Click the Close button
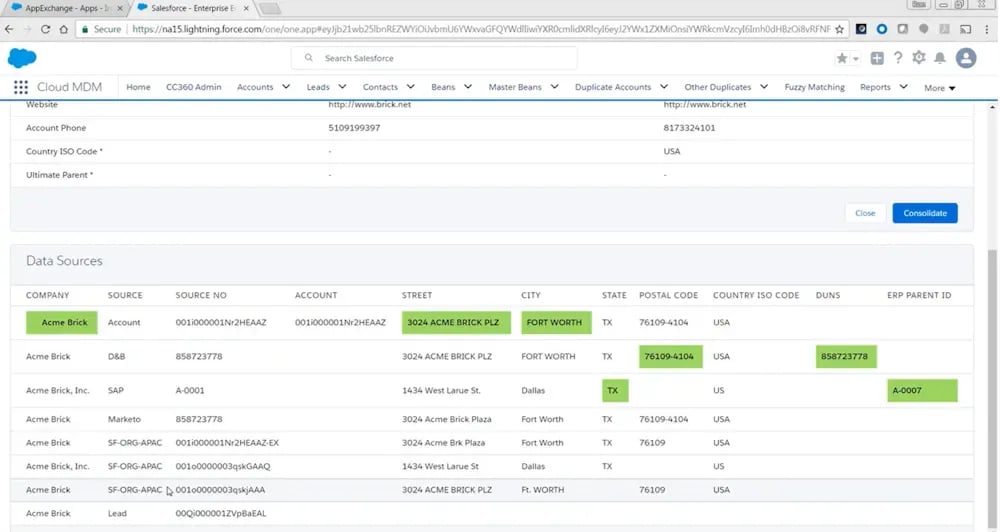1000x532 pixels. click(865, 213)
